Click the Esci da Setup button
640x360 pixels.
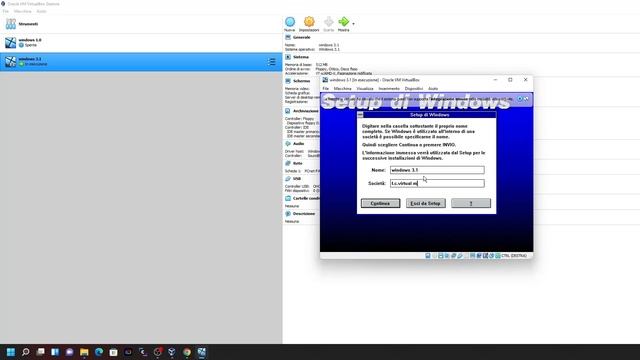[426, 203]
